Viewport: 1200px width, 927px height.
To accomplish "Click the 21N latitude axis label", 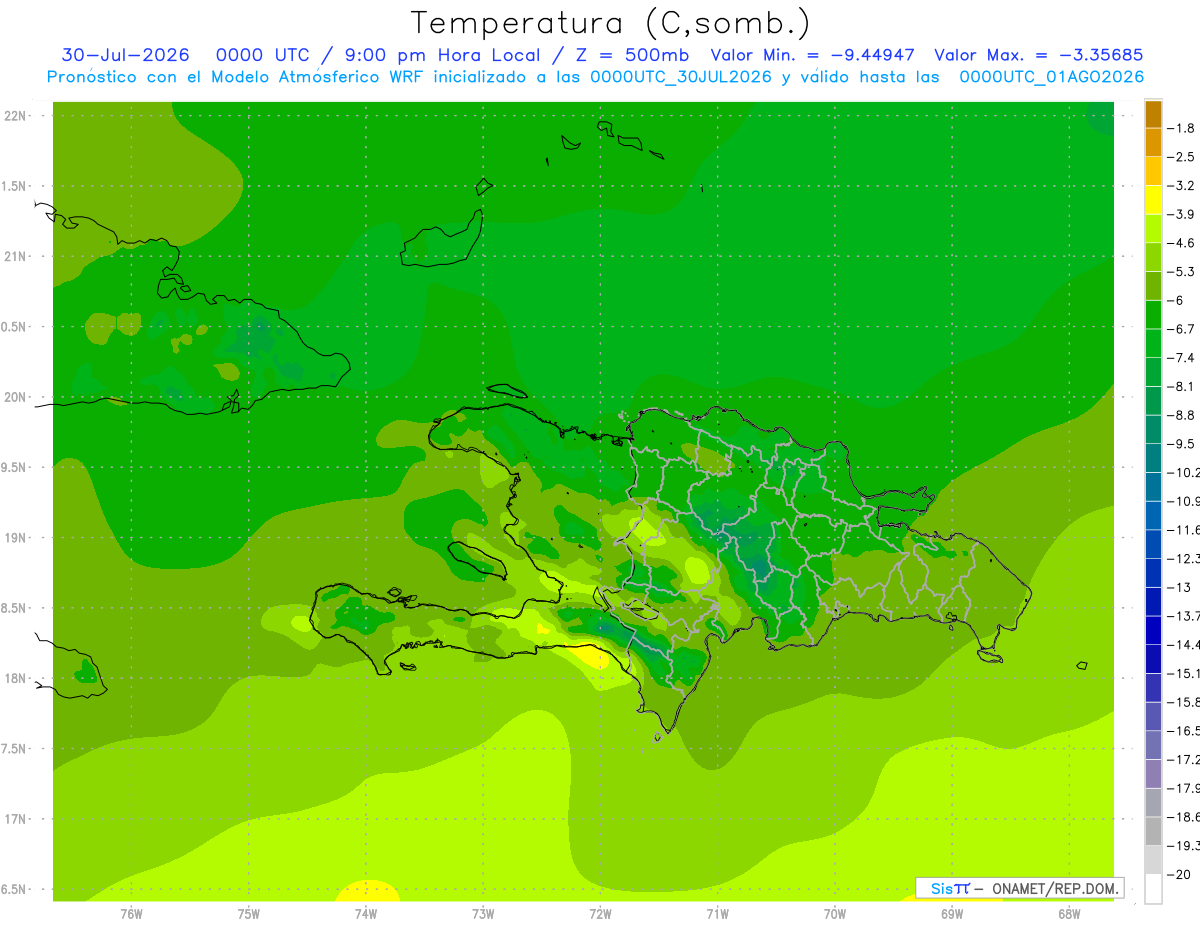I will pyautogui.click(x=15, y=256).
